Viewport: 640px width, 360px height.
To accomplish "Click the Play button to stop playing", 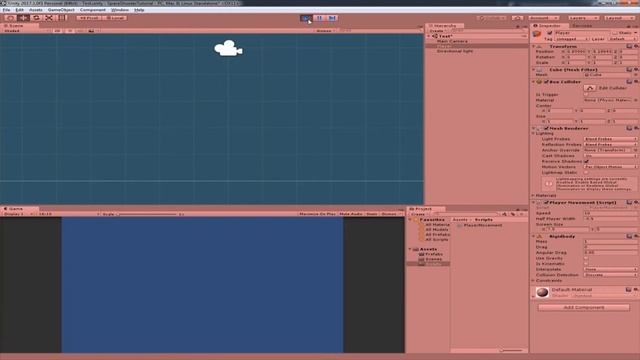I will coord(306,18).
